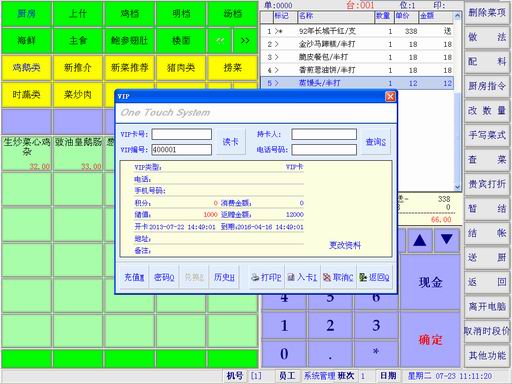Select the 鸡档 category tab

[129, 14]
